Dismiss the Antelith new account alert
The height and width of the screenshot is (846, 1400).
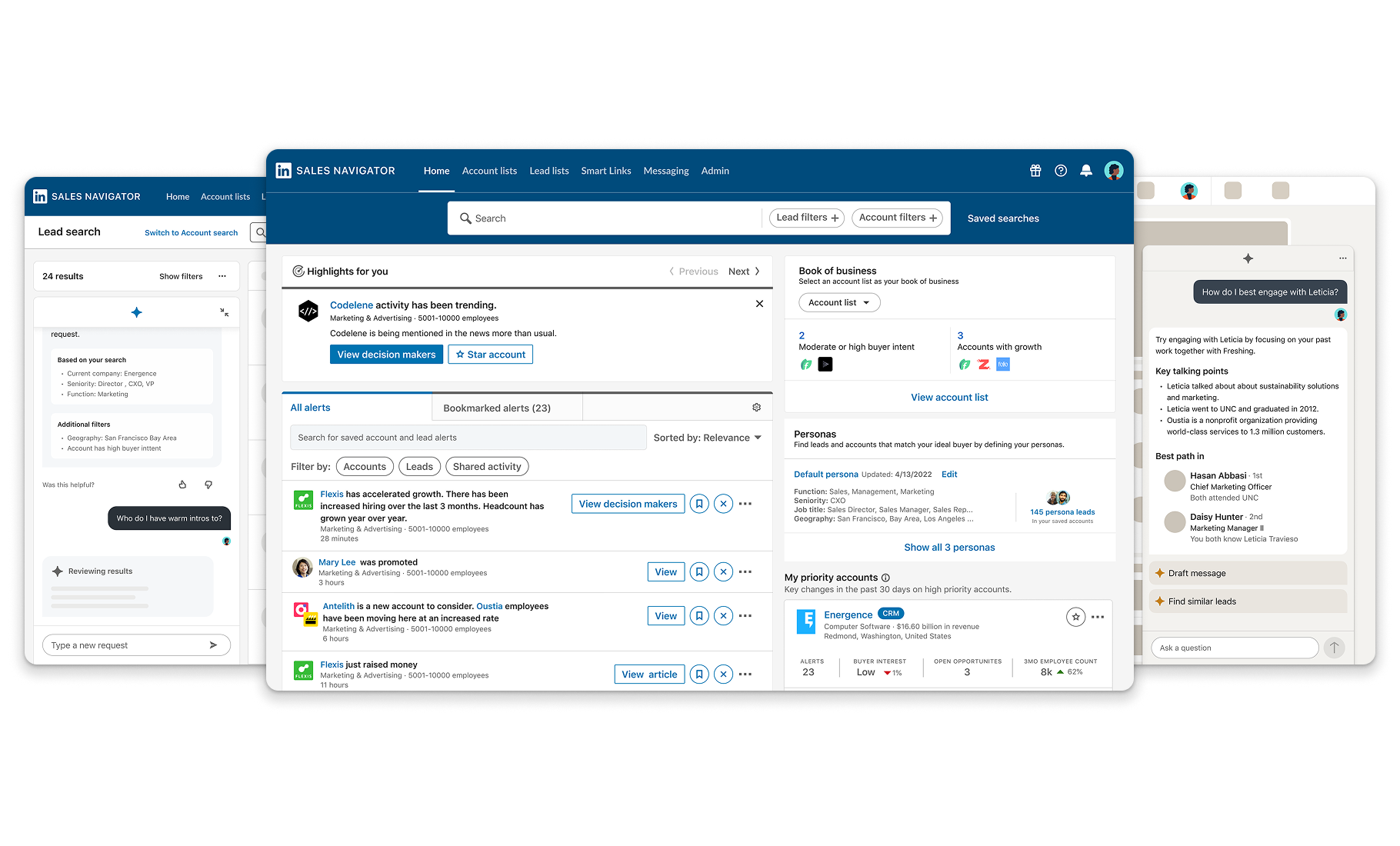(x=723, y=616)
